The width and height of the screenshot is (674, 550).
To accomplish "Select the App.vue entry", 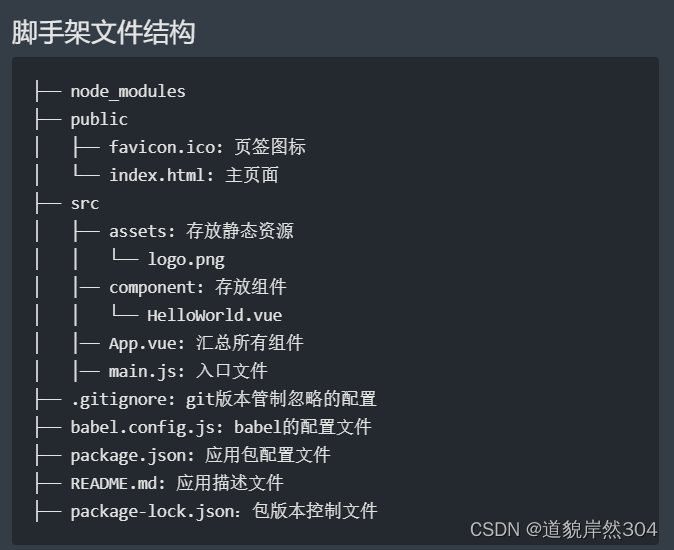I will [143, 344].
